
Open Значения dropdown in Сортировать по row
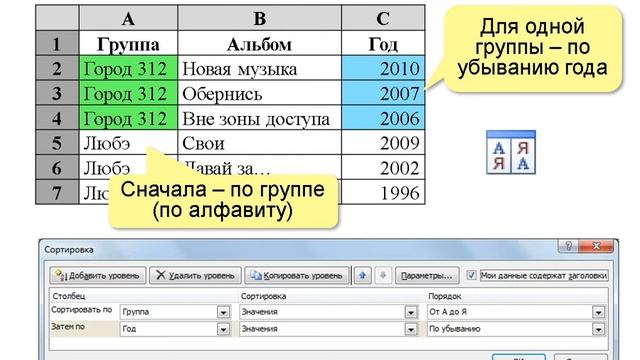411,312
